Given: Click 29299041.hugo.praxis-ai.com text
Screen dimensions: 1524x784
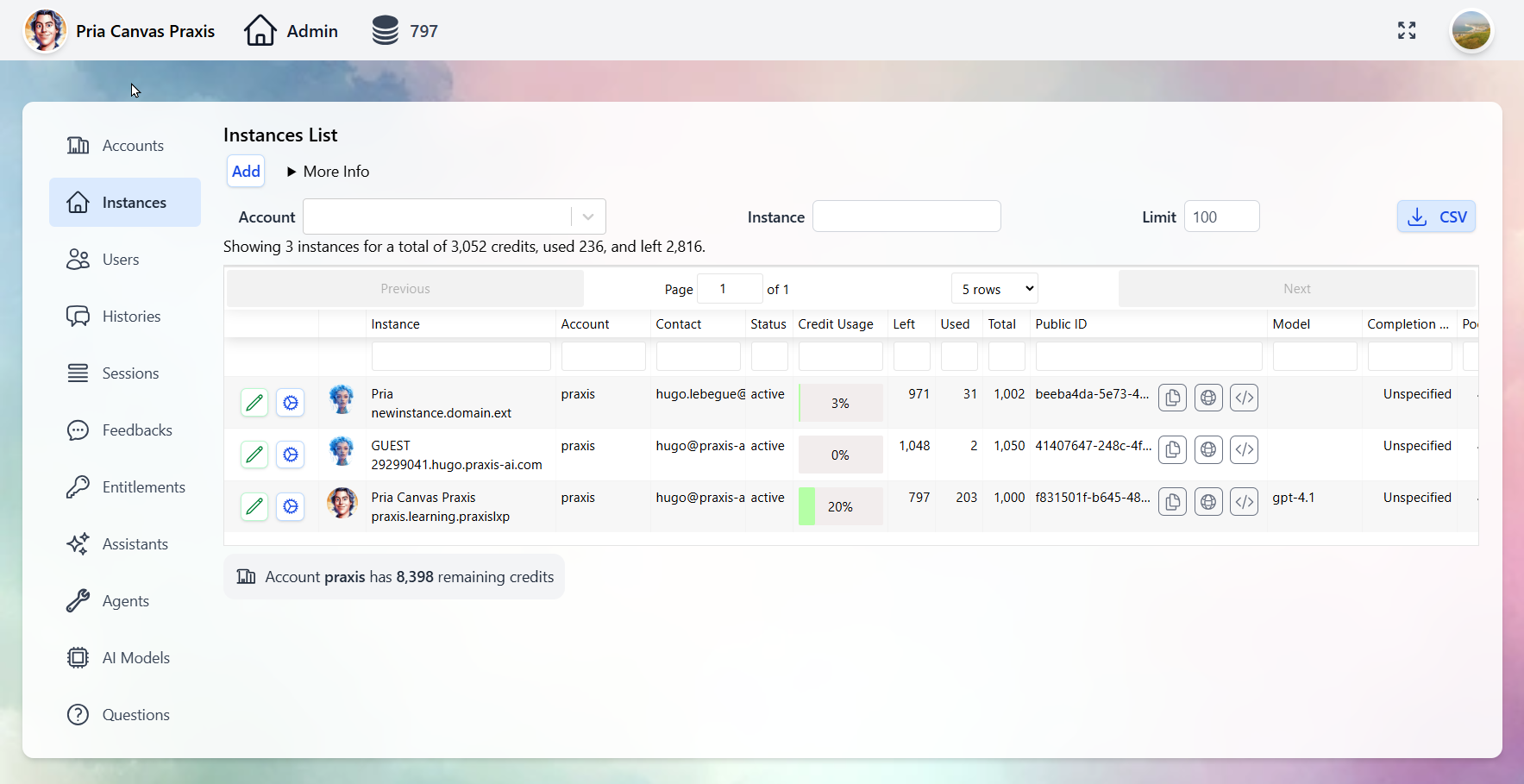Looking at the screenshot, I should [x=456, y=465].
